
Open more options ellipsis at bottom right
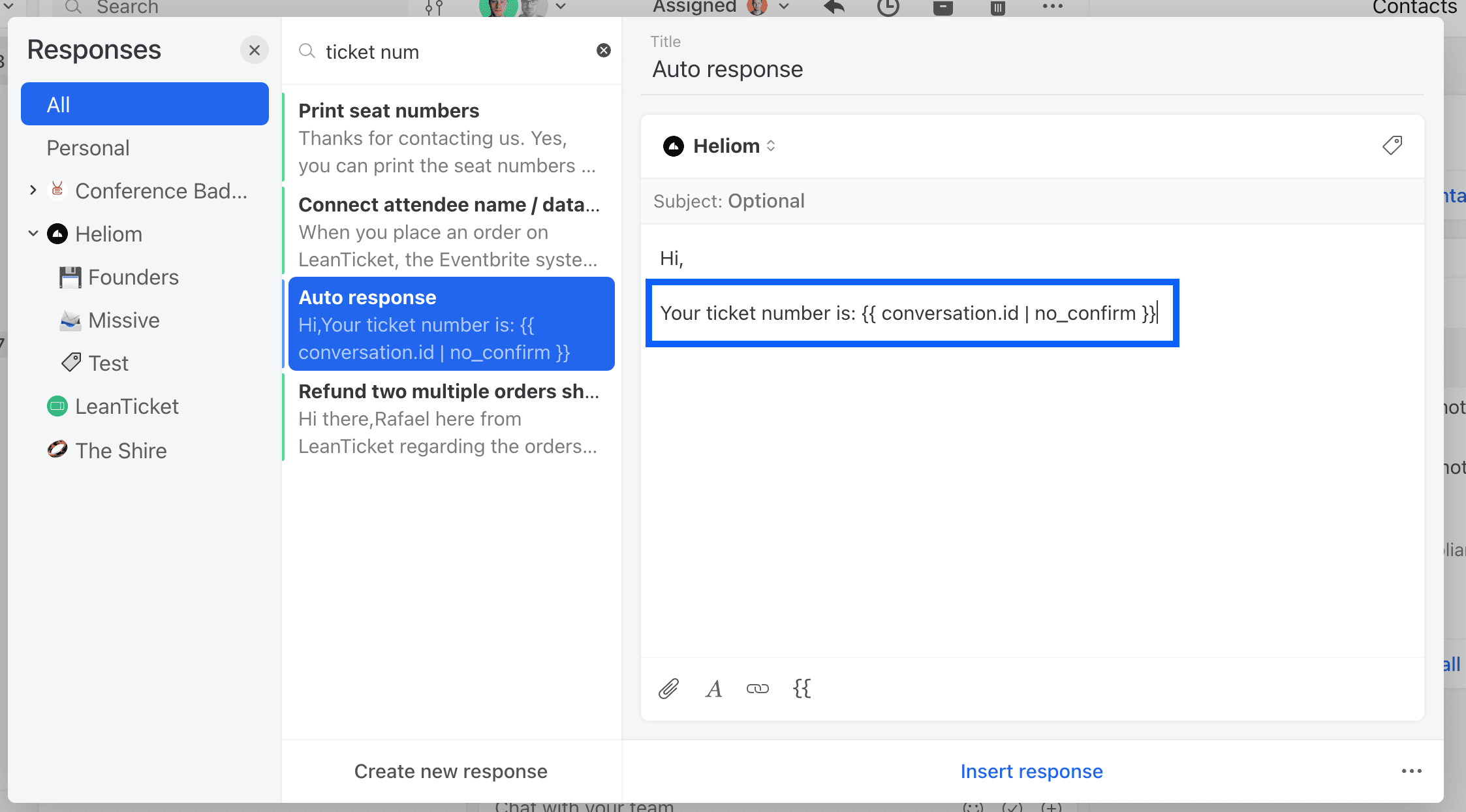point(1411,771)
